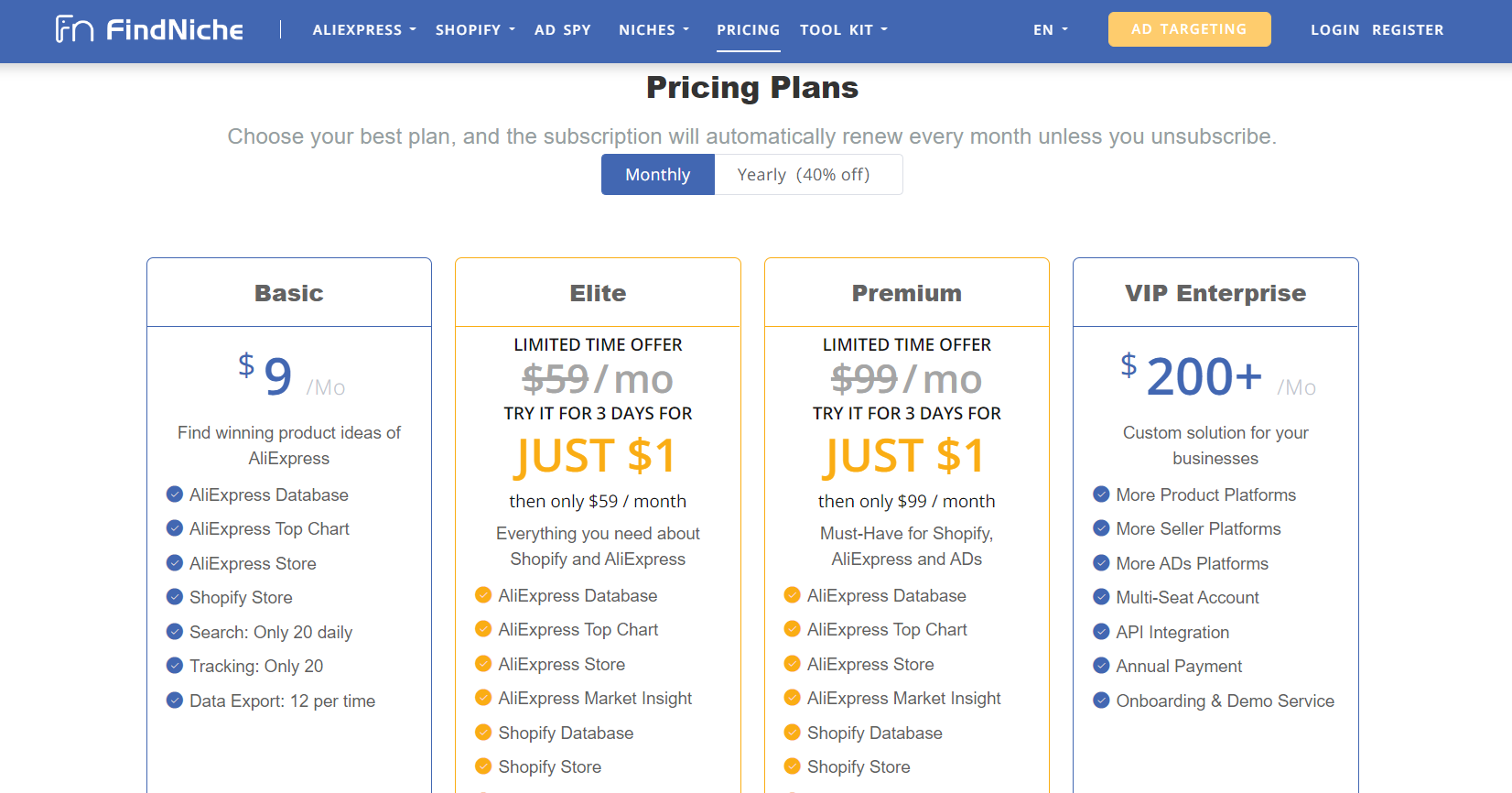Click the orange checkmark beside Premium AliExpress Market Insight

pyautogui.click(x=793, y=698)
